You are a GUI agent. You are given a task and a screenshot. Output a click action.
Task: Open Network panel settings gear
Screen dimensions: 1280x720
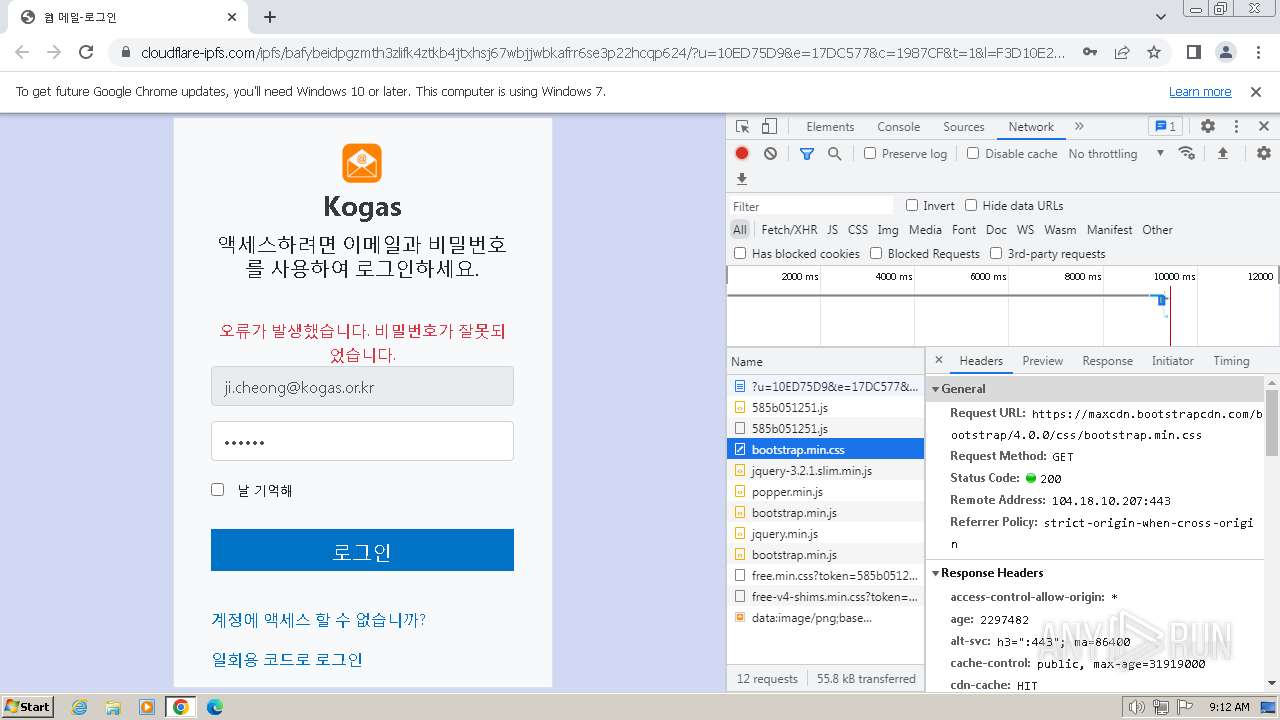click(x=1264, y=154)
